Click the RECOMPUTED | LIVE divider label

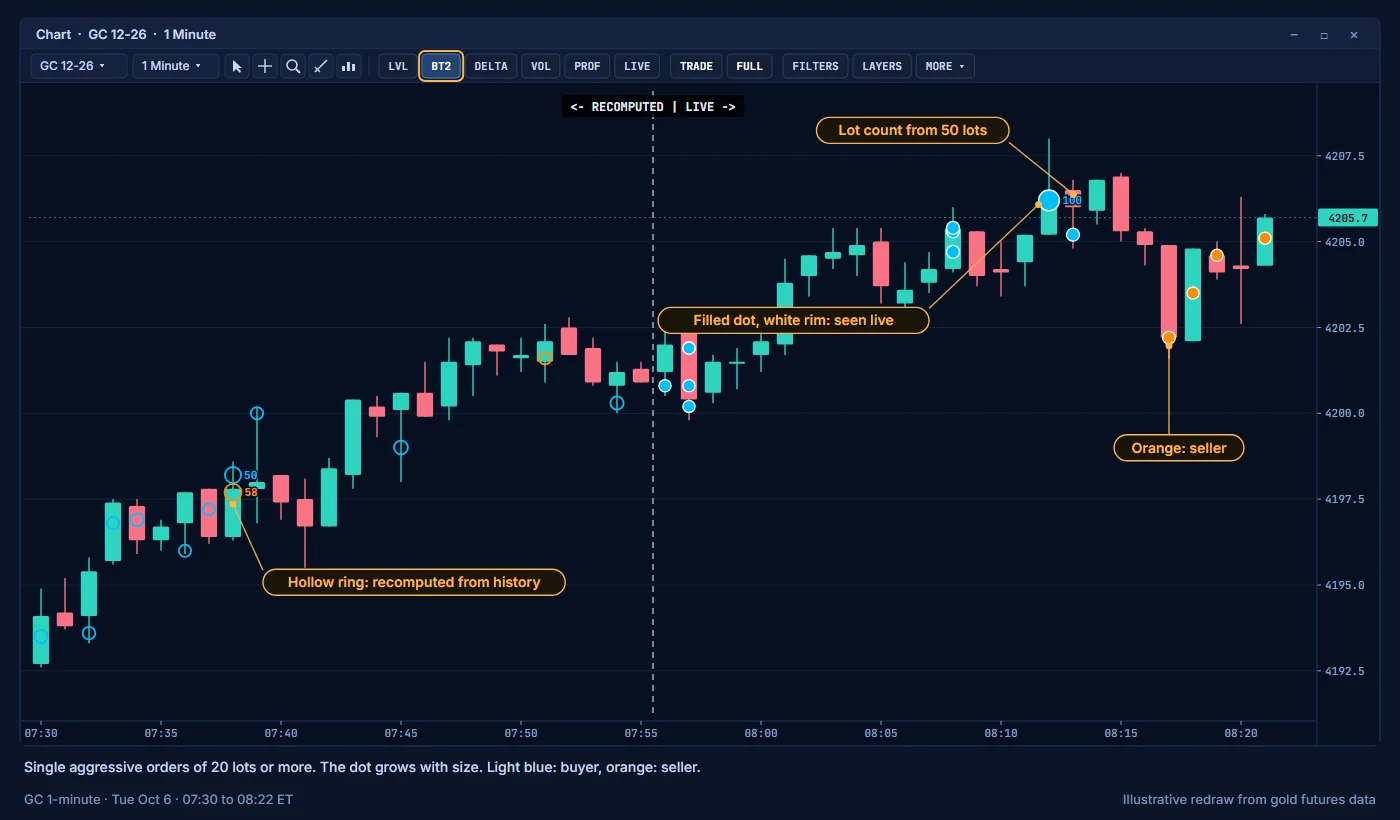(x=653, y=106)
